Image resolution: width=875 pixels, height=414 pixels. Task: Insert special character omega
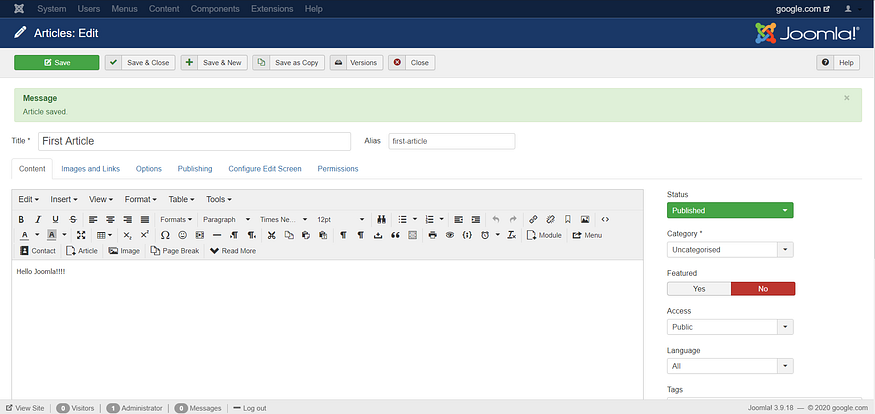coord(165,235)
